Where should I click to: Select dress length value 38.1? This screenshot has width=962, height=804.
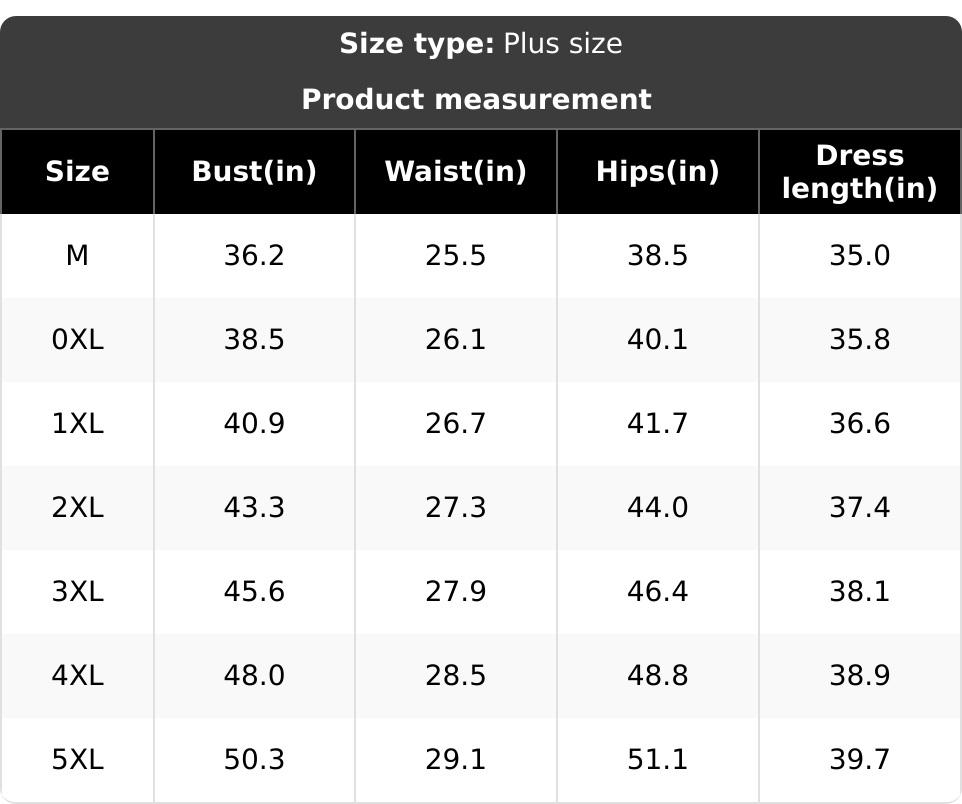[x=860, y=592]
